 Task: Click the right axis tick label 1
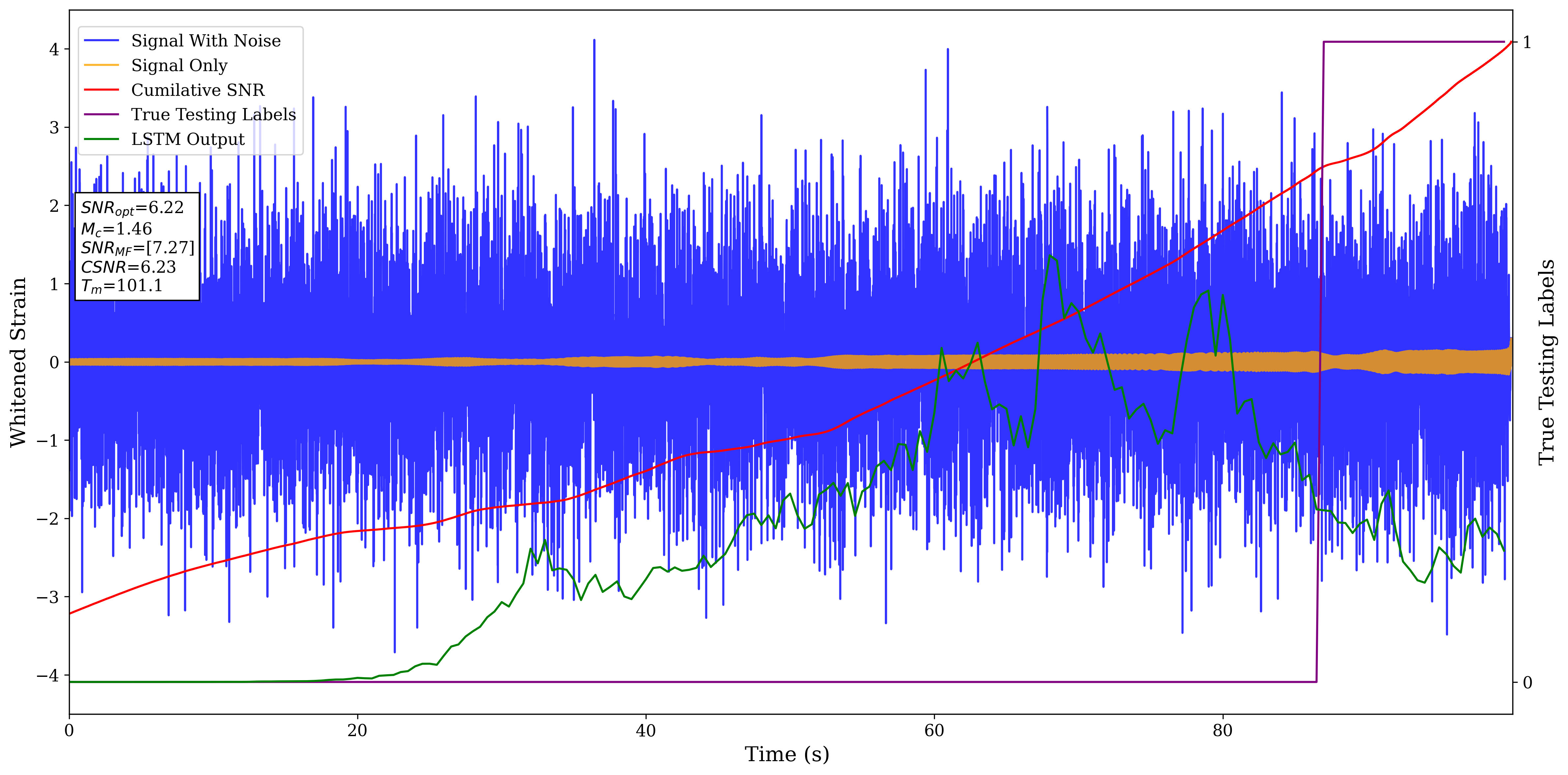[1526, 42]
